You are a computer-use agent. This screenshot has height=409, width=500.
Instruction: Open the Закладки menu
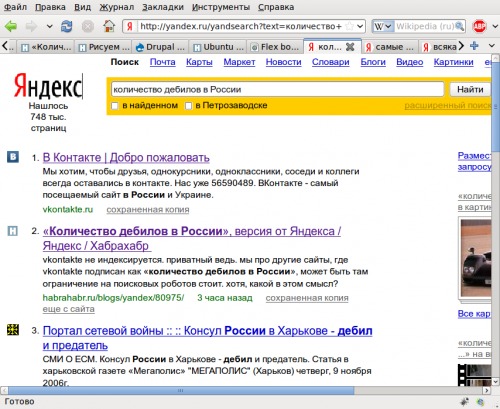point(163,7)
